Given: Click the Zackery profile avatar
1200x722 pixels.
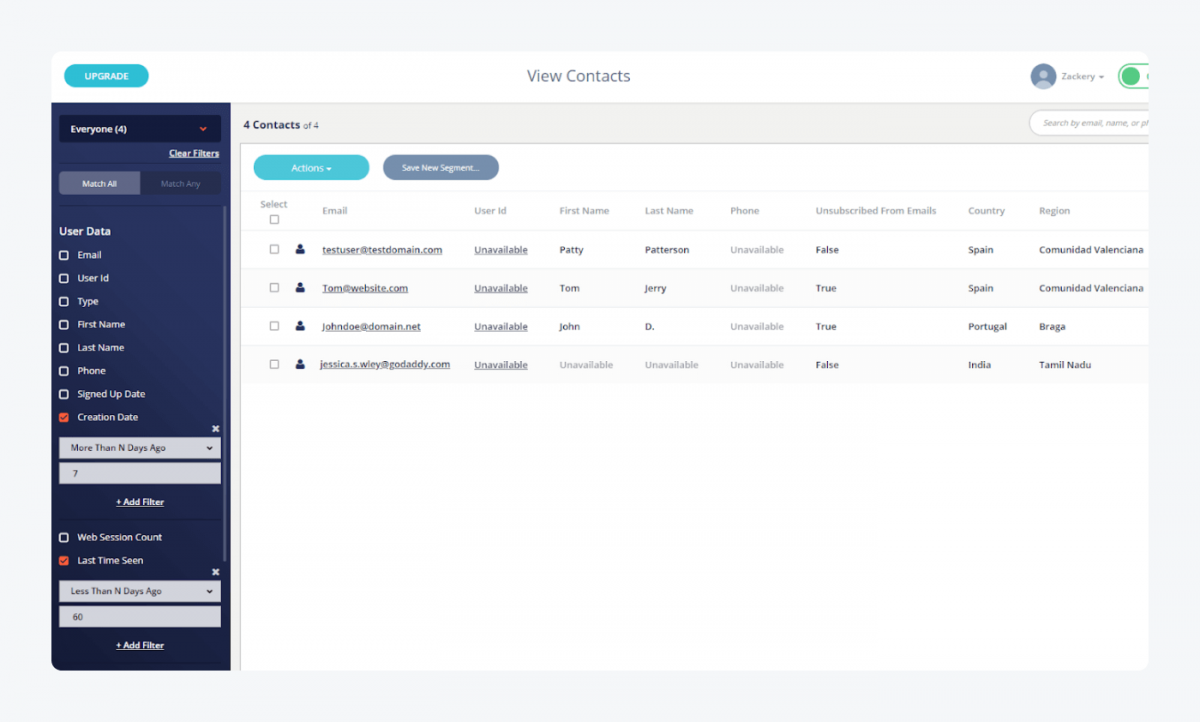Looking at the screenshot, I should click(x=1043, y=76).
